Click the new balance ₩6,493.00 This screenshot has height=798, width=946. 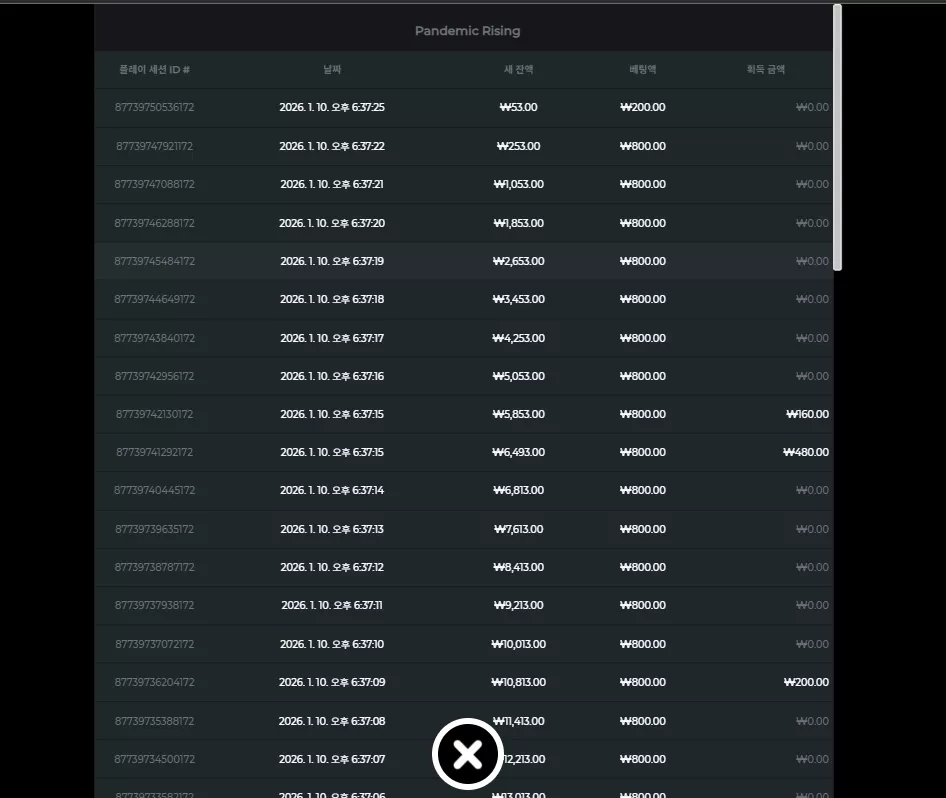[518, 452]
